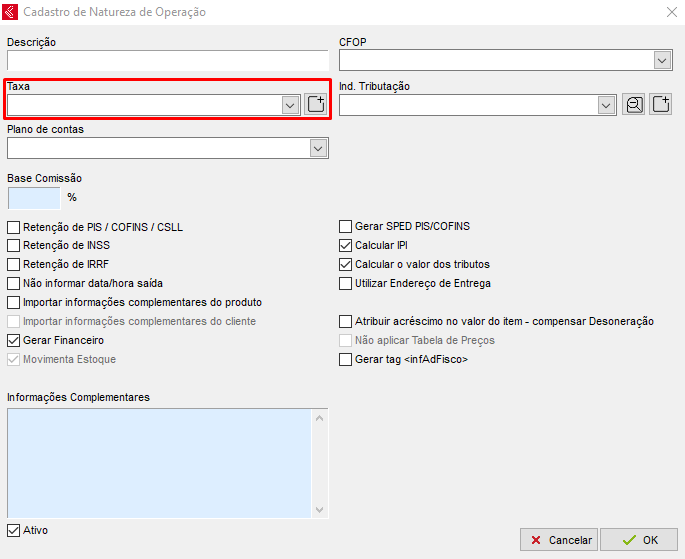Click the red app logo in title bar
The height and width of the screenshot is (559, 685).
point(10,12)
